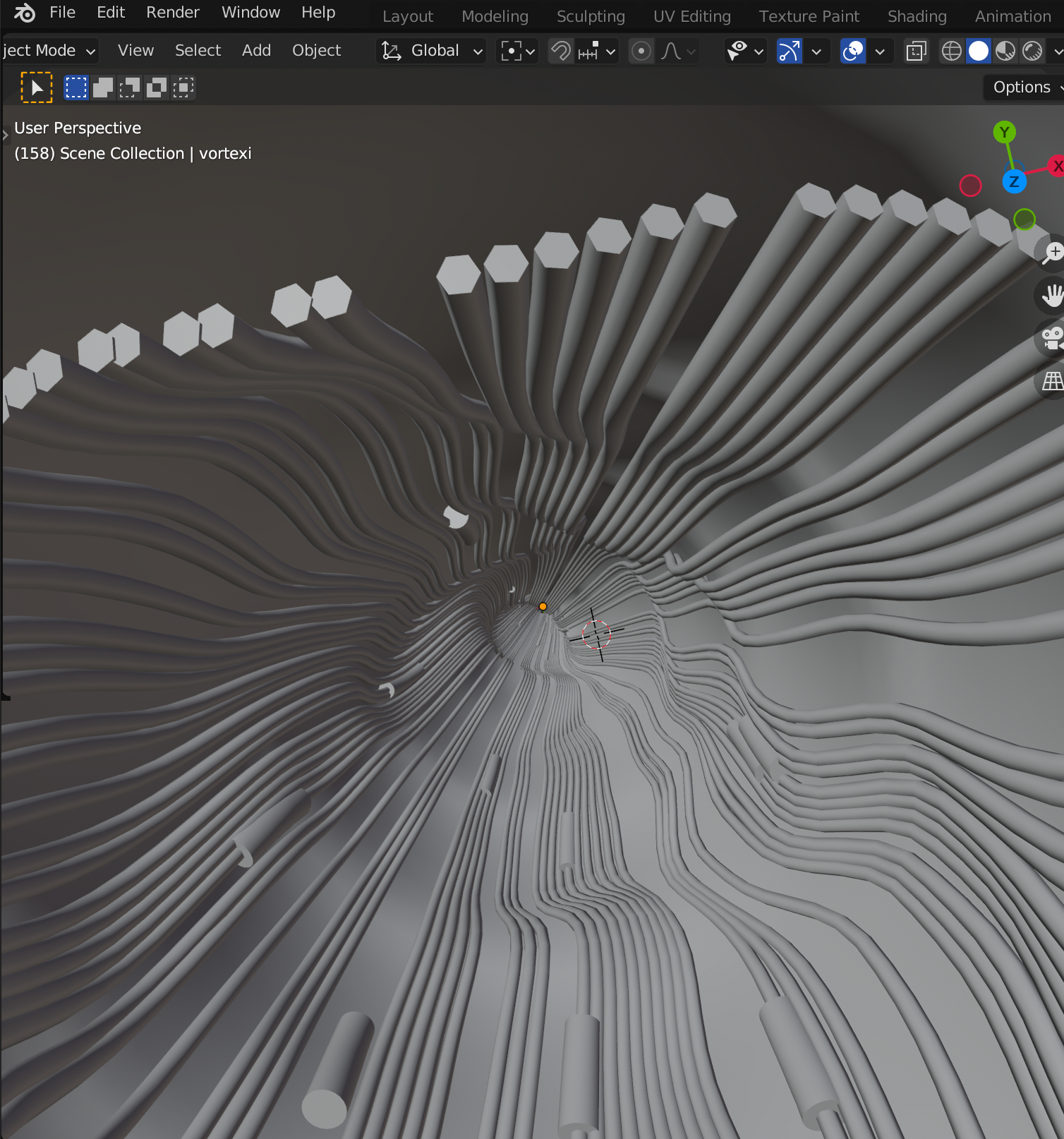Click the Blender logo icon
The image size is (1064, 1139).
pos(25,13)
